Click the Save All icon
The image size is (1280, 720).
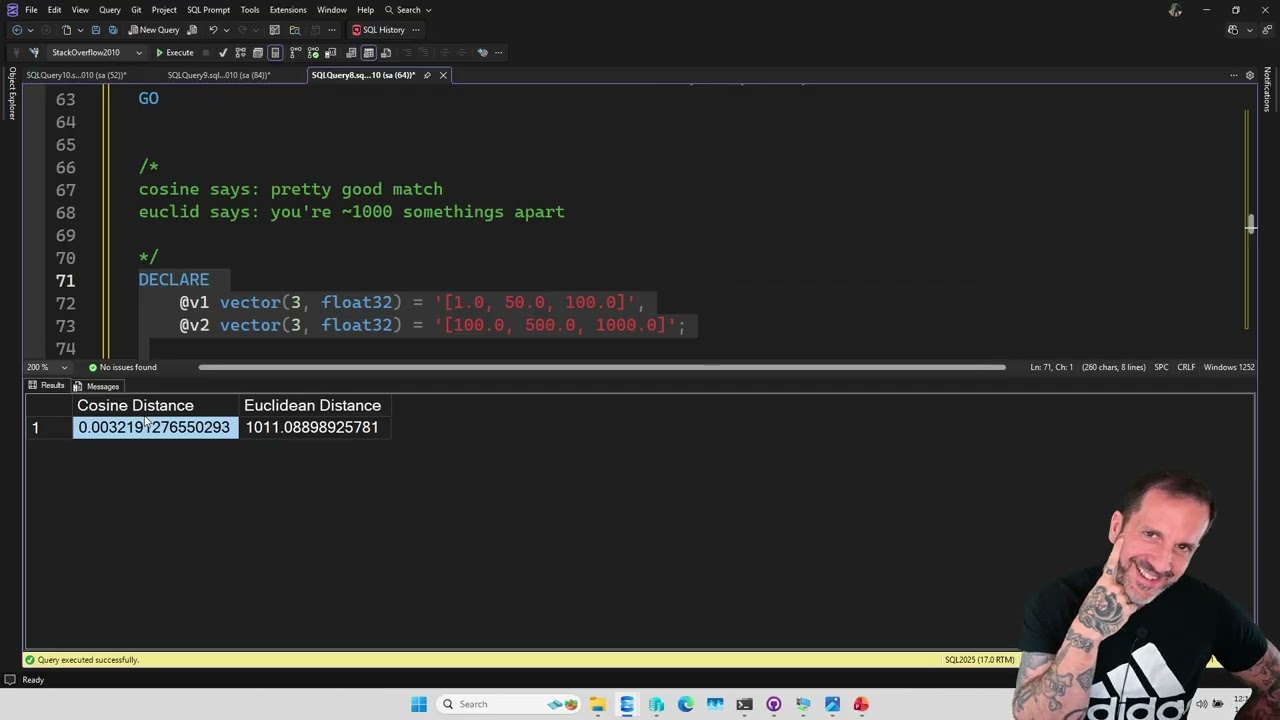pyautogui.click(x=113, y=30)
